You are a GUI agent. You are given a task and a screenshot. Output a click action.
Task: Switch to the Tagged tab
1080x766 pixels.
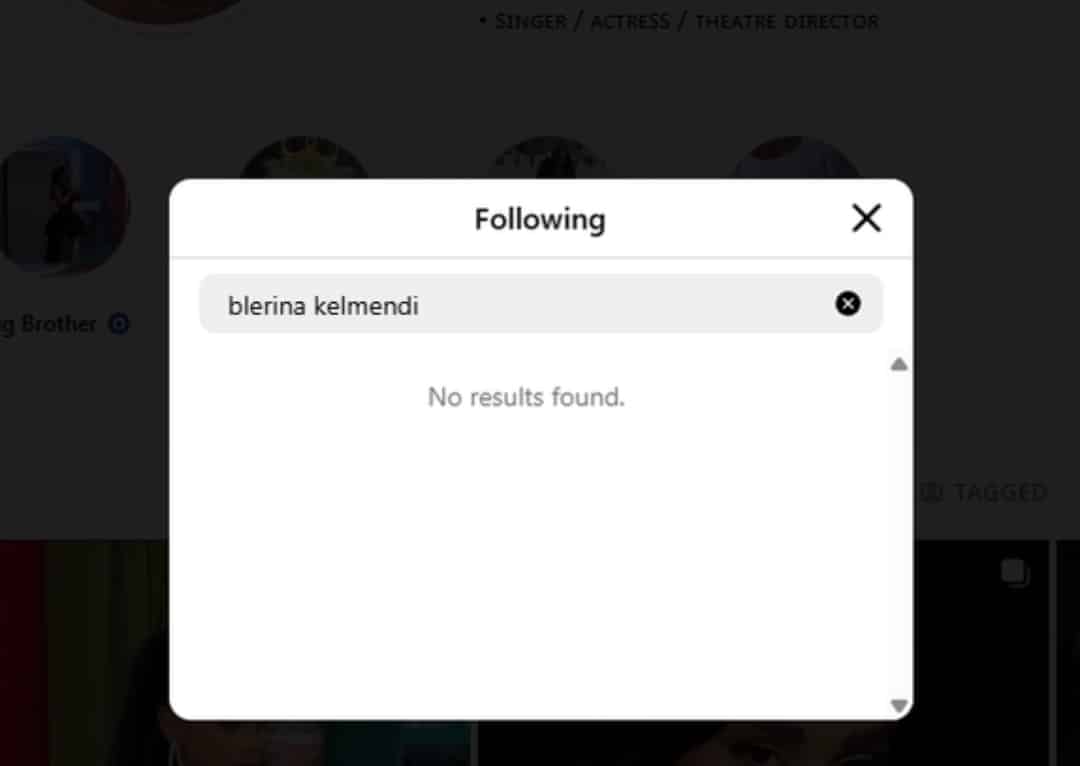pos(998,492)
